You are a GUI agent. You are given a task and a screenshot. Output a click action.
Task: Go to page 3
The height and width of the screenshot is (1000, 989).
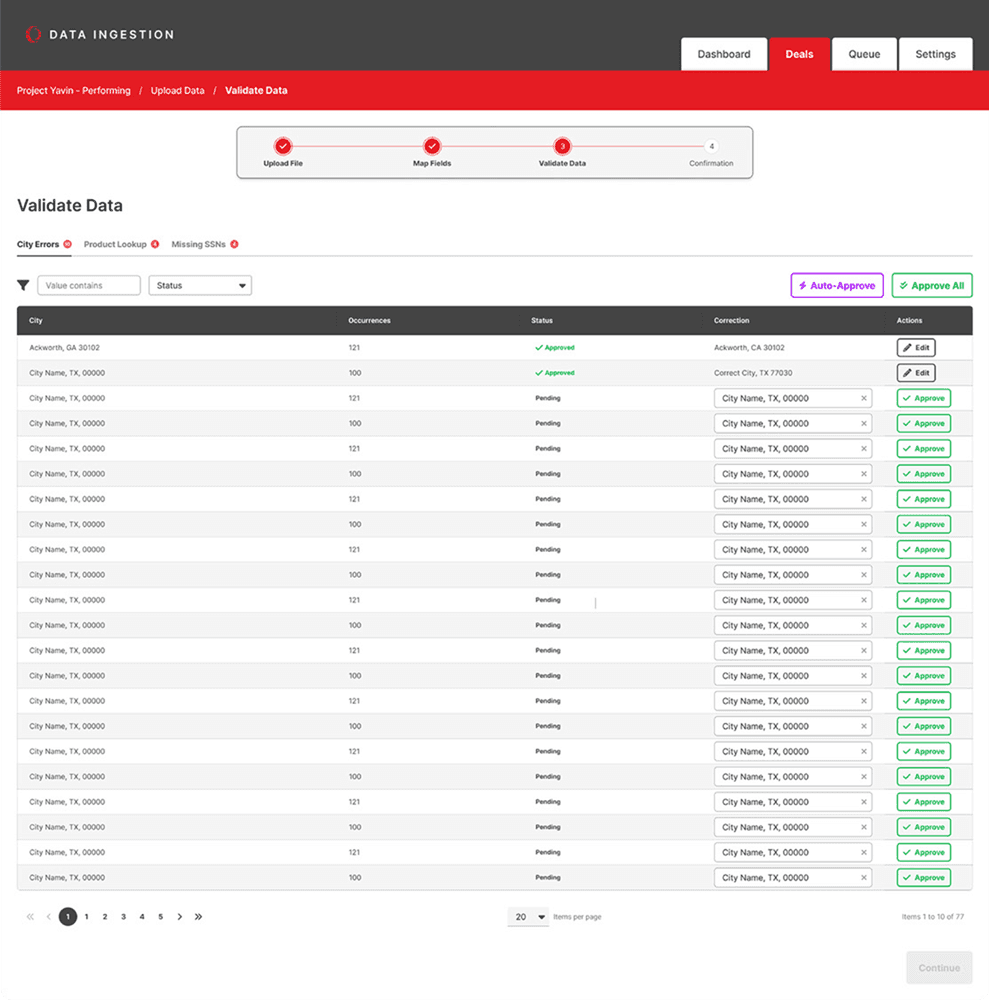[x=123, y=916]
